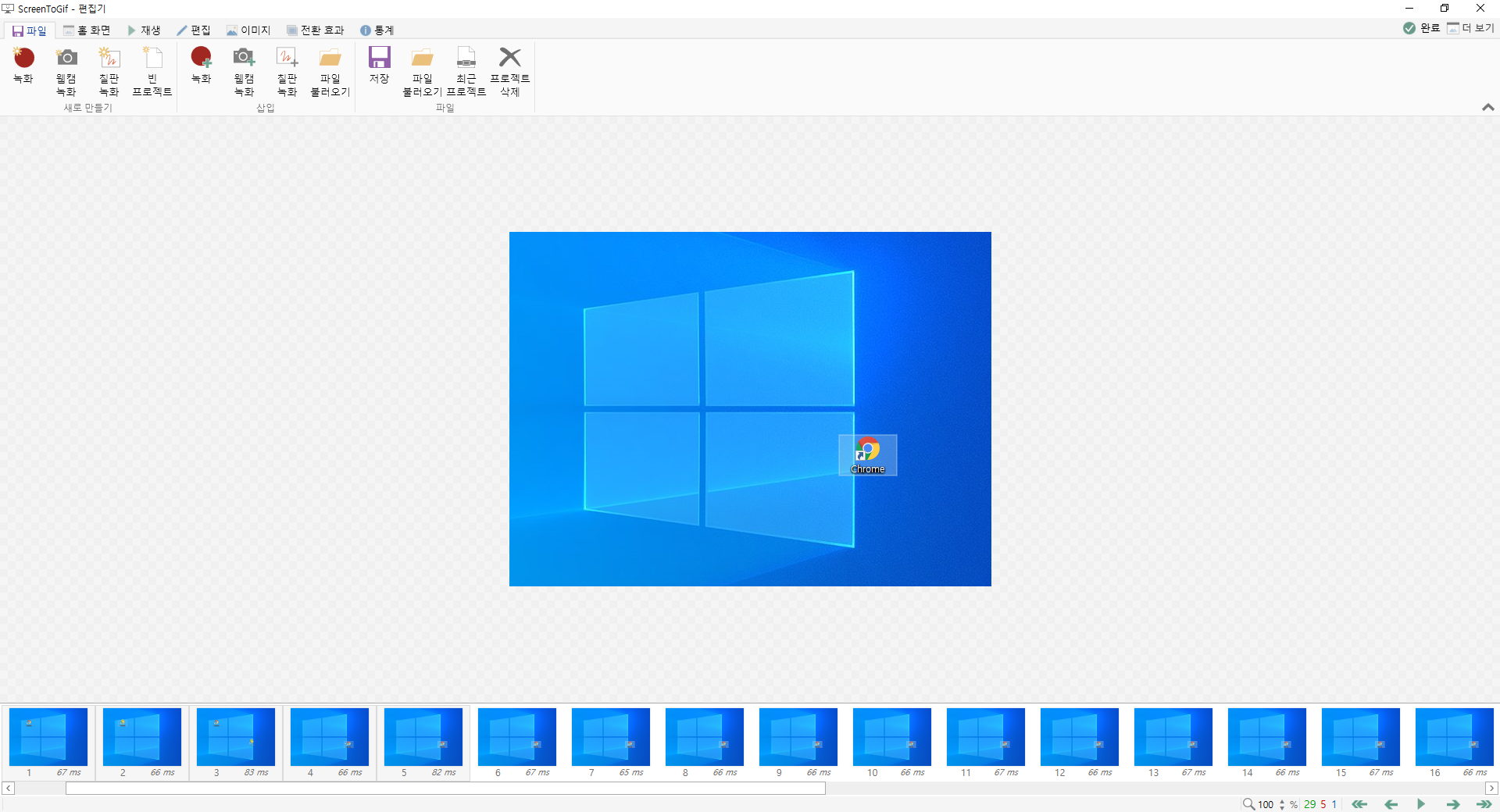Open recent projects (최근 프로젝트)
This screenshot has width=1500, height=812.
tap(466, 71)
